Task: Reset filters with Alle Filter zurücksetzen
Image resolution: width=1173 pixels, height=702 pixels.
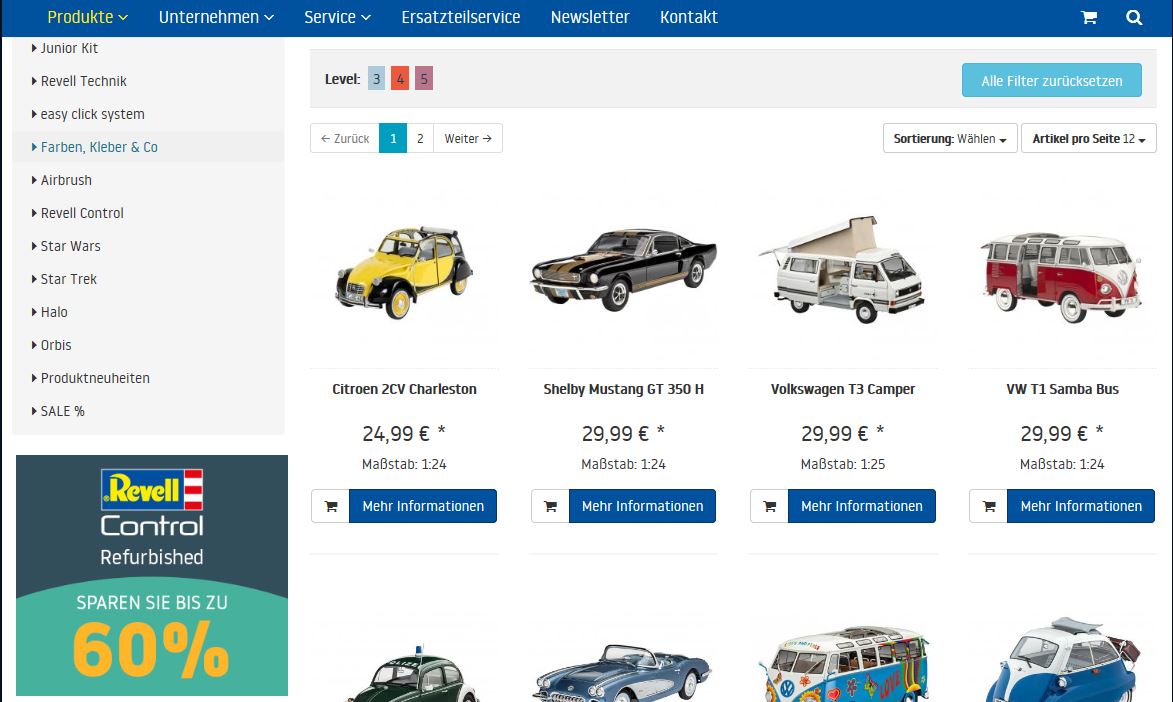Action: point(1051,81)
